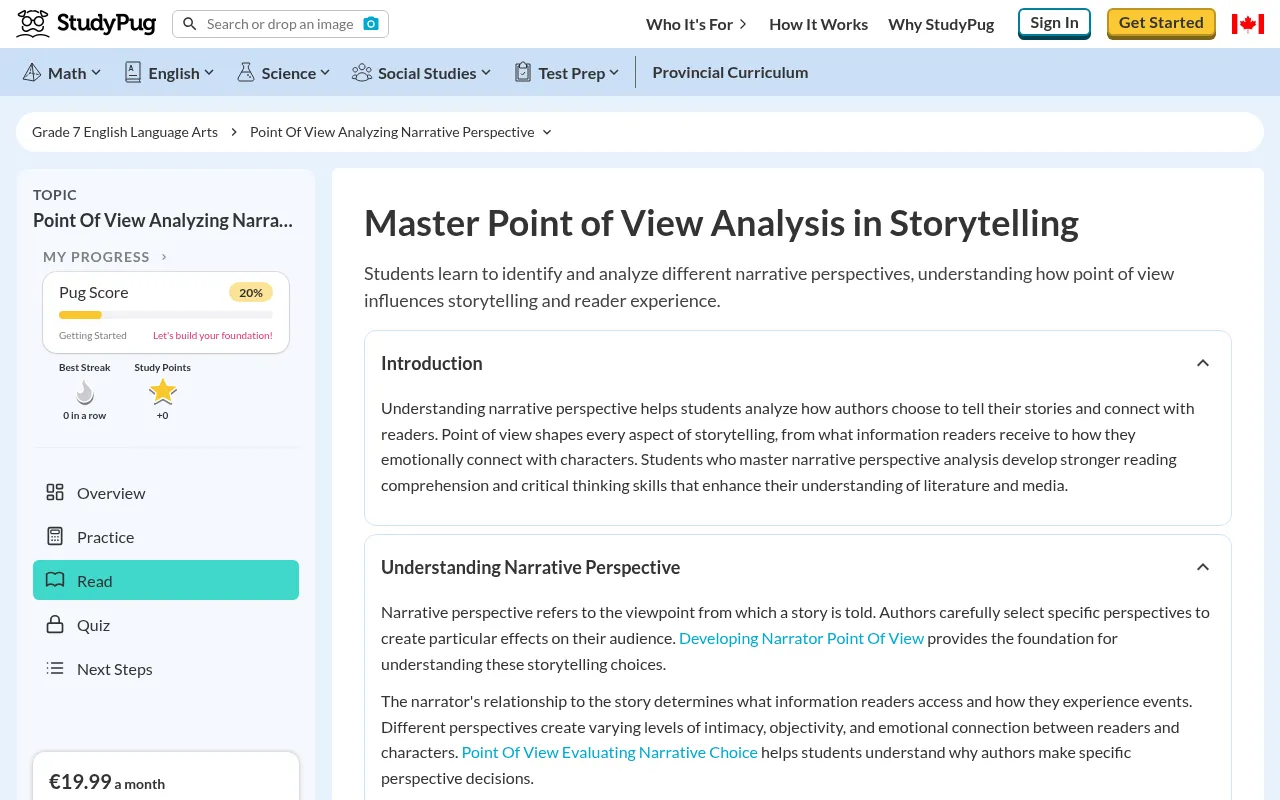Image resolution: width=1280 pixels, height=800 pixels.
Task: Click the Sign In button
Action: (x=1054, y=23)
